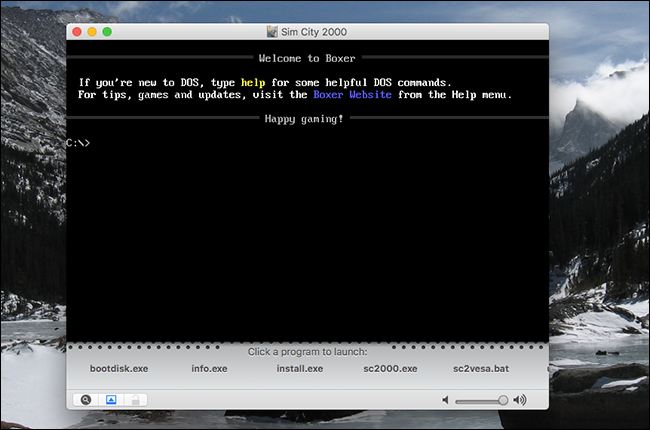Click the 'Click a program to launch:' label
Image resolution: width=650 pixels, height=430 pixels.
tap(308, 352)
